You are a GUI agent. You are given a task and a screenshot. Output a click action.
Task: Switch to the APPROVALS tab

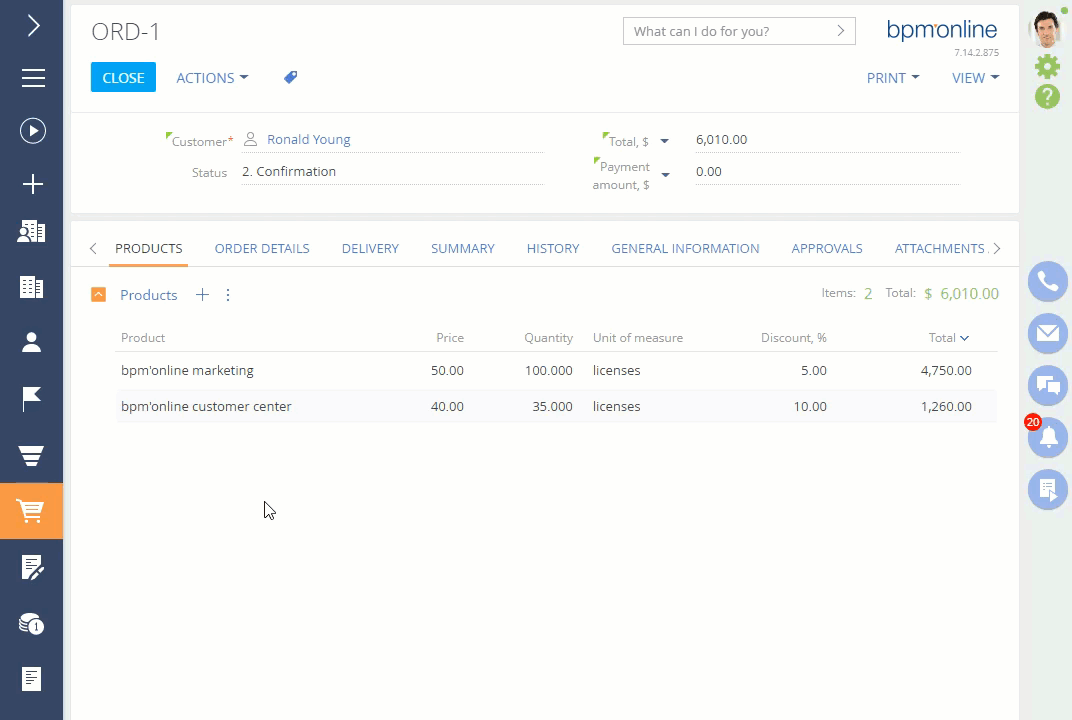(x=827, y=248)
